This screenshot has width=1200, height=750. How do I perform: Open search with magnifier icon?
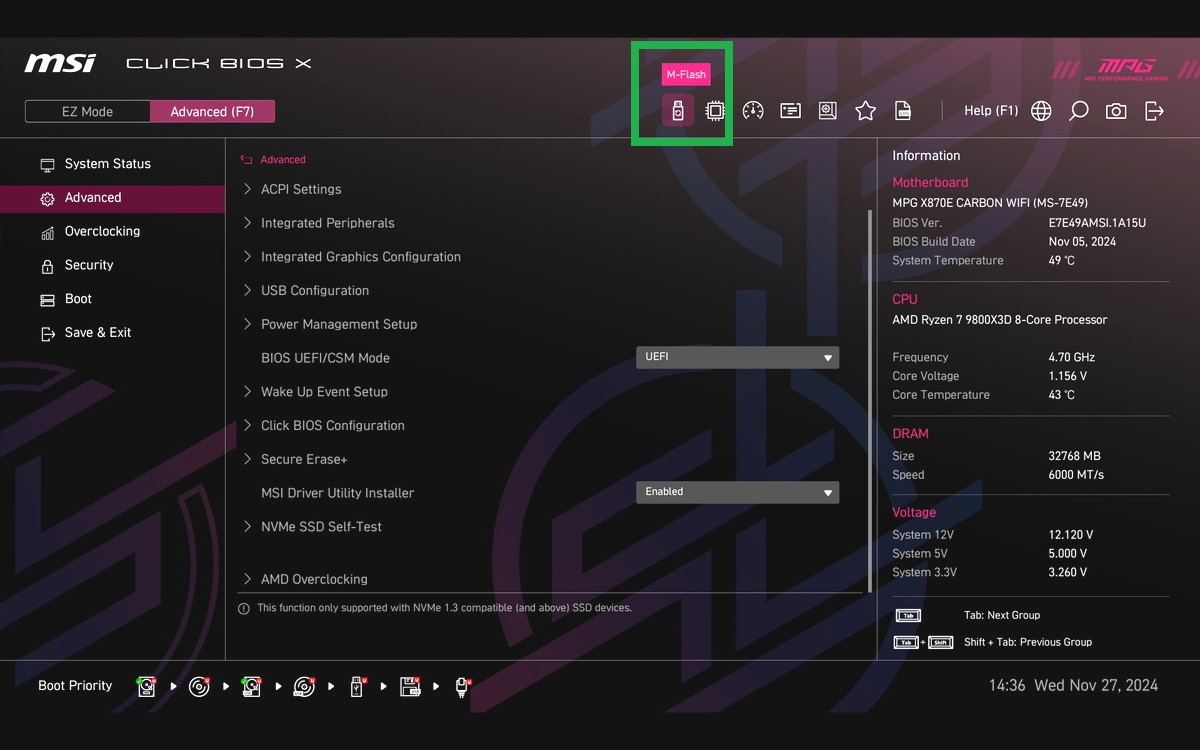coord(1078,111)
